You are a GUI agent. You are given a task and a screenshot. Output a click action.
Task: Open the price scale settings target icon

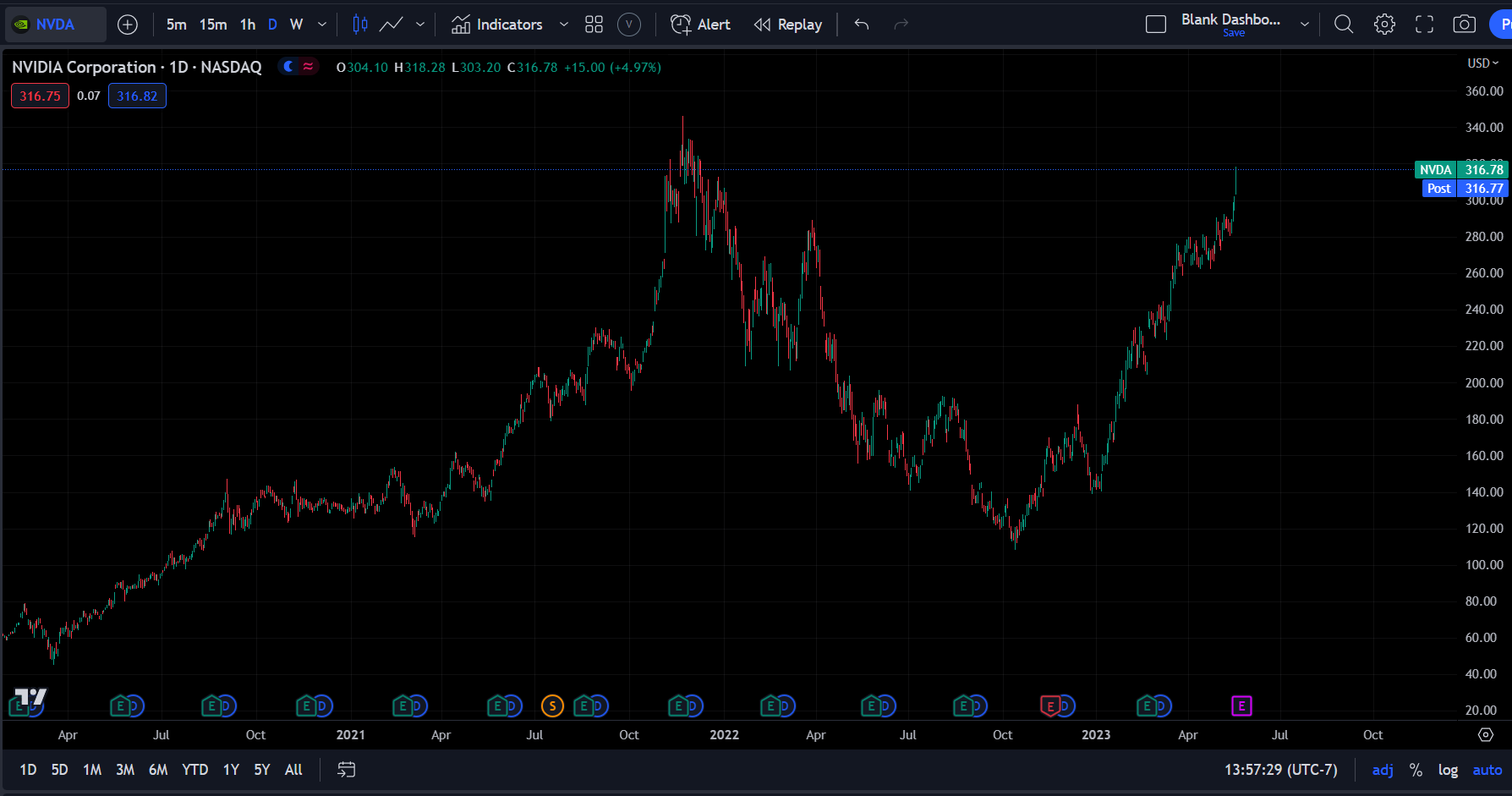(x=1486, y=735)
